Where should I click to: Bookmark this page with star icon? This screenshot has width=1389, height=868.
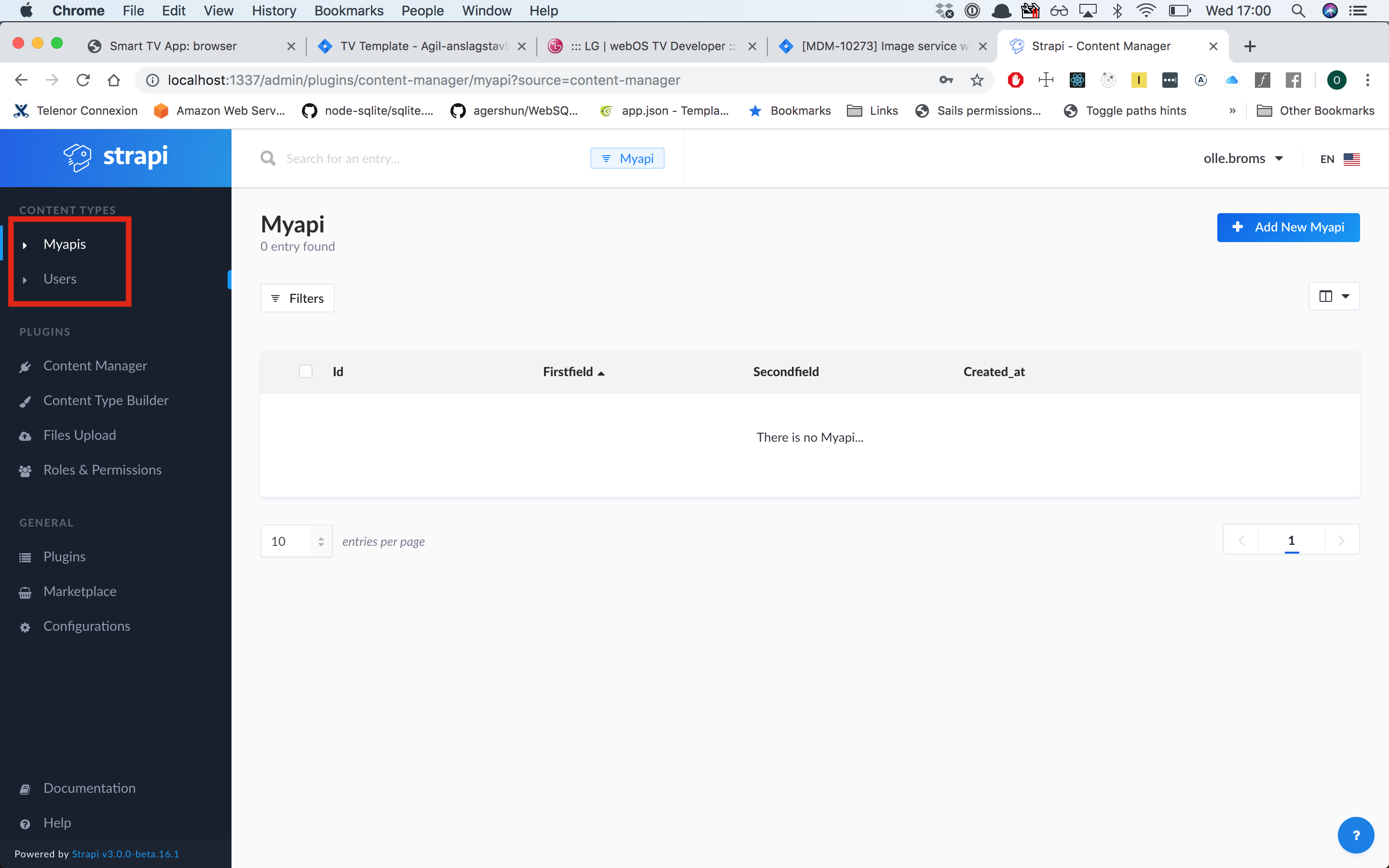(x=977, y=81)
